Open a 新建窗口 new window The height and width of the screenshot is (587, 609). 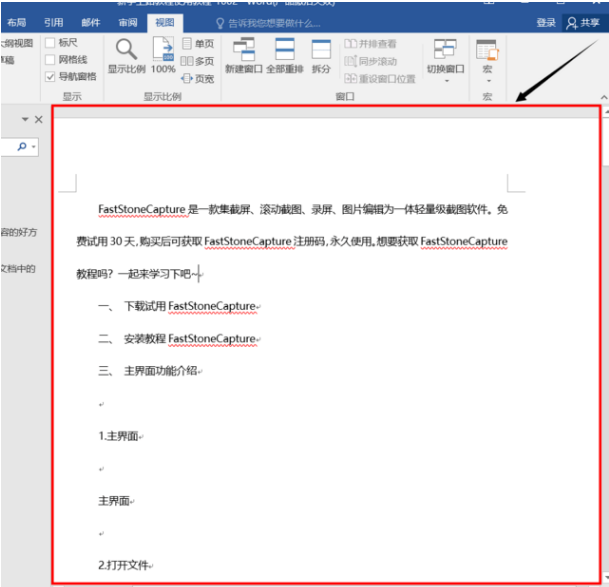244,56
